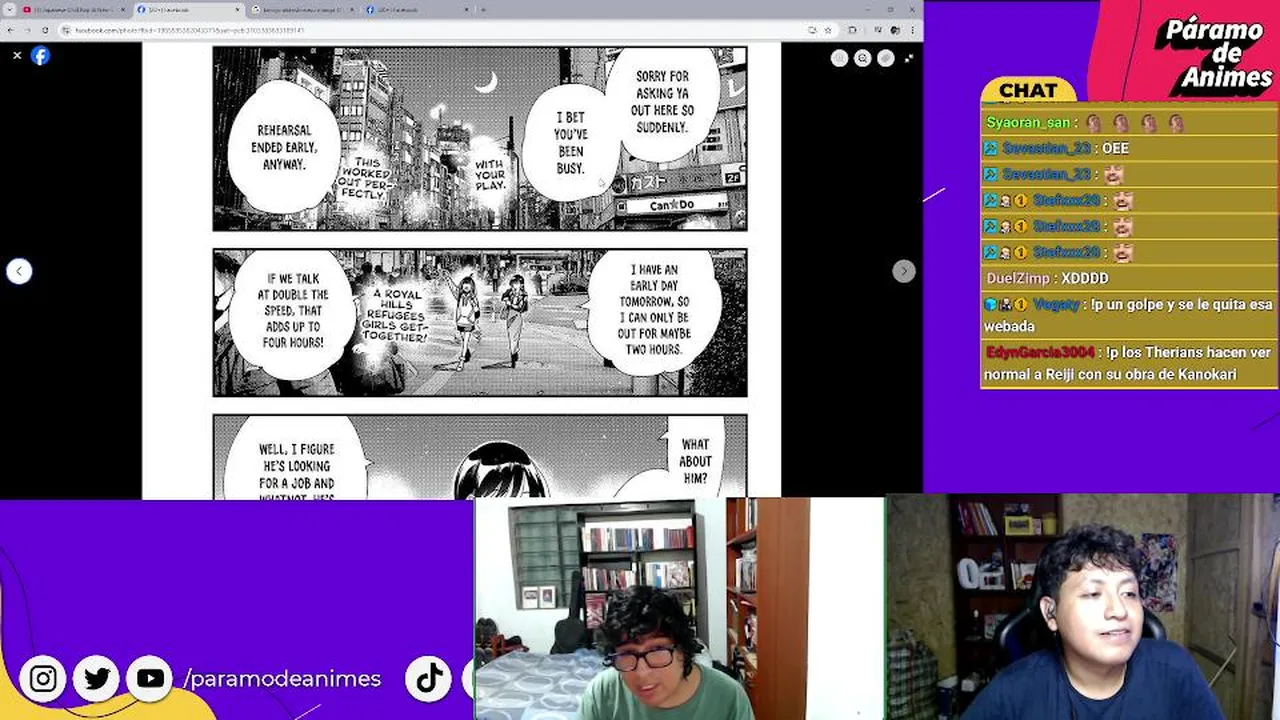The width and height of the screenshot is (1280, 720).
Task: Click the EdynGarcia3004 chat username
Action: (x=1041, y=352)
